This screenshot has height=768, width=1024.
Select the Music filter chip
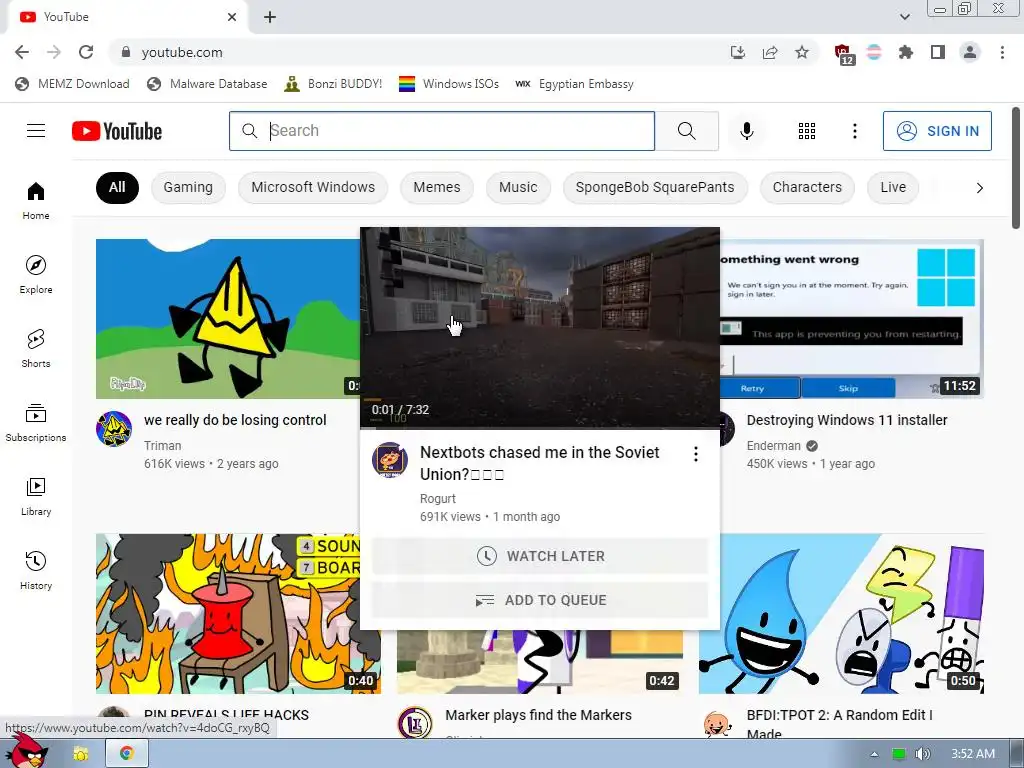pyautogui.click(x=518, y=187)
